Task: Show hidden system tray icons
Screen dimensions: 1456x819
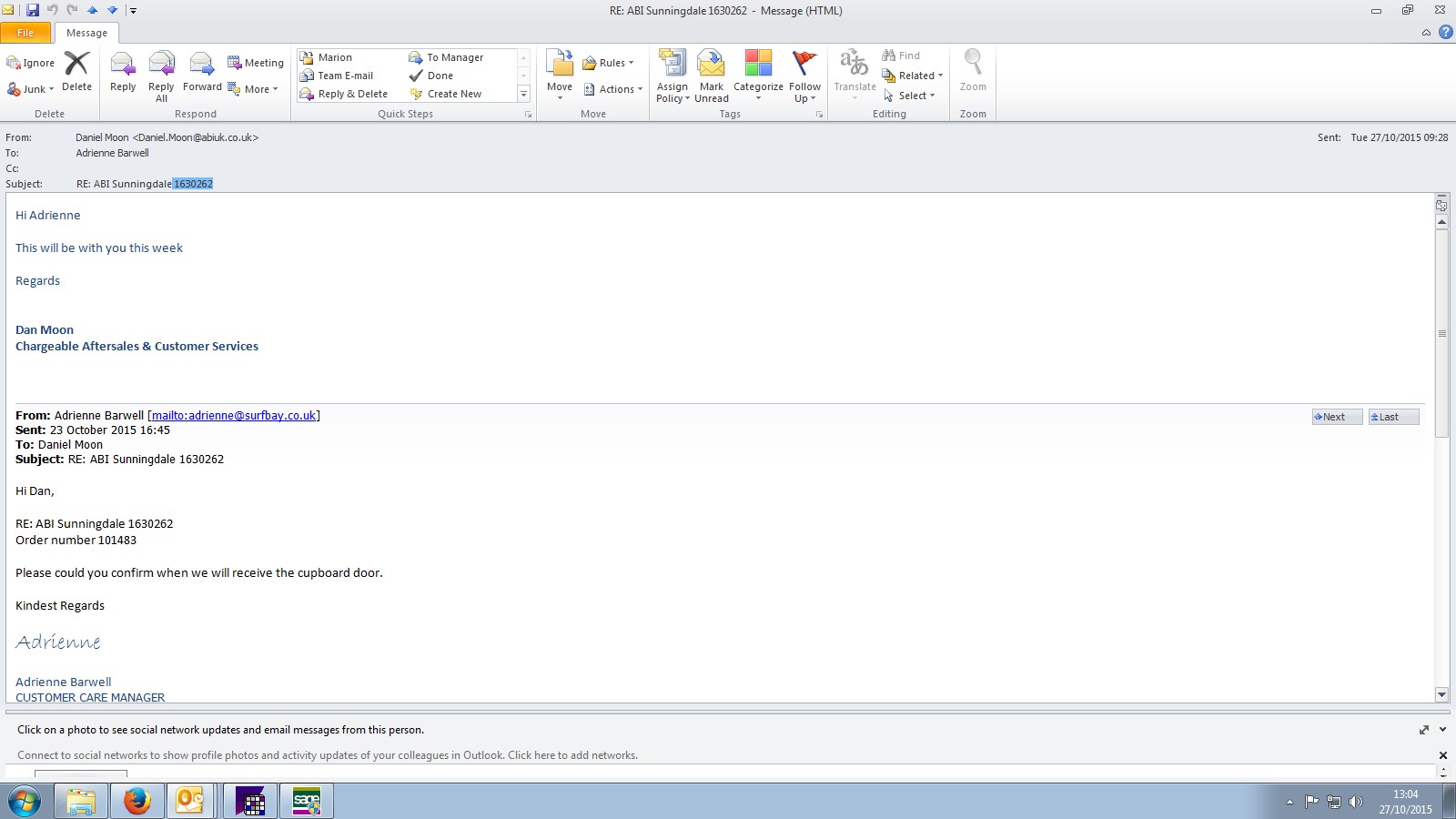Action: [1289, 802]
